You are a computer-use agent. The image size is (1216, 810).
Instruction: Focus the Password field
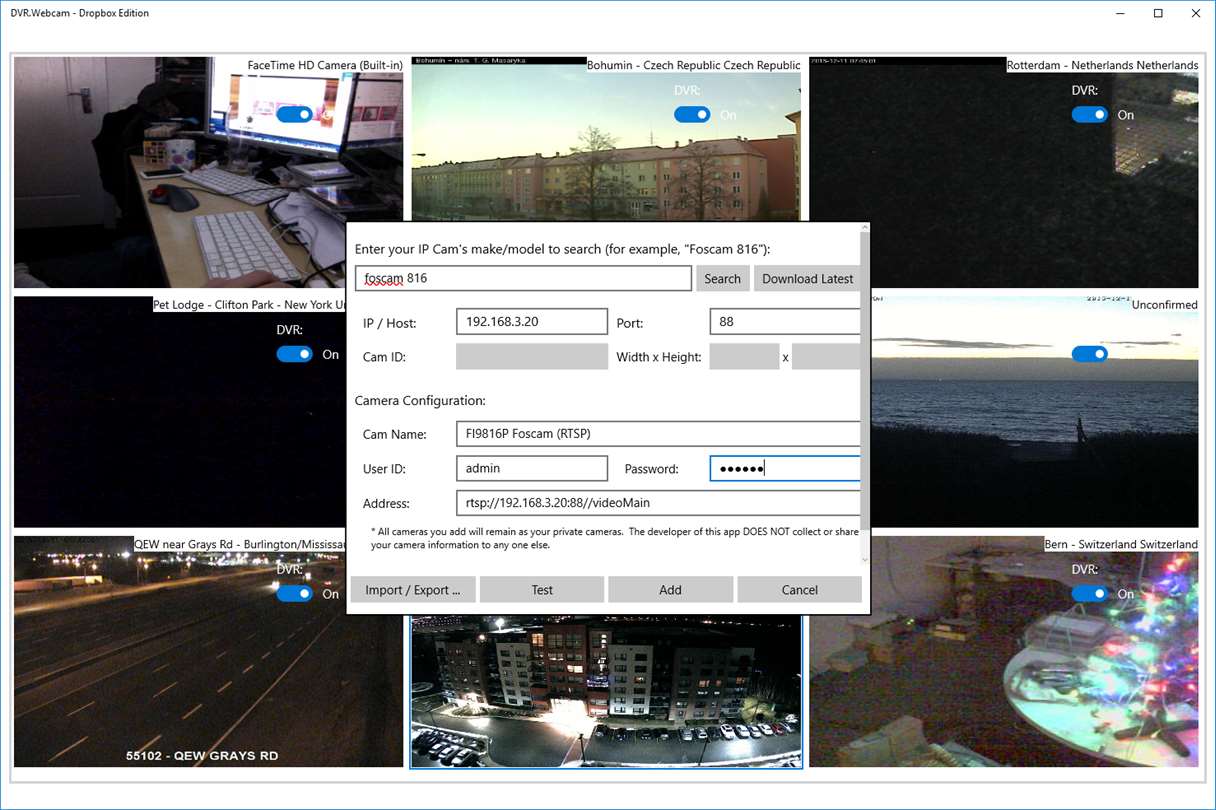[x=785, y=468]
